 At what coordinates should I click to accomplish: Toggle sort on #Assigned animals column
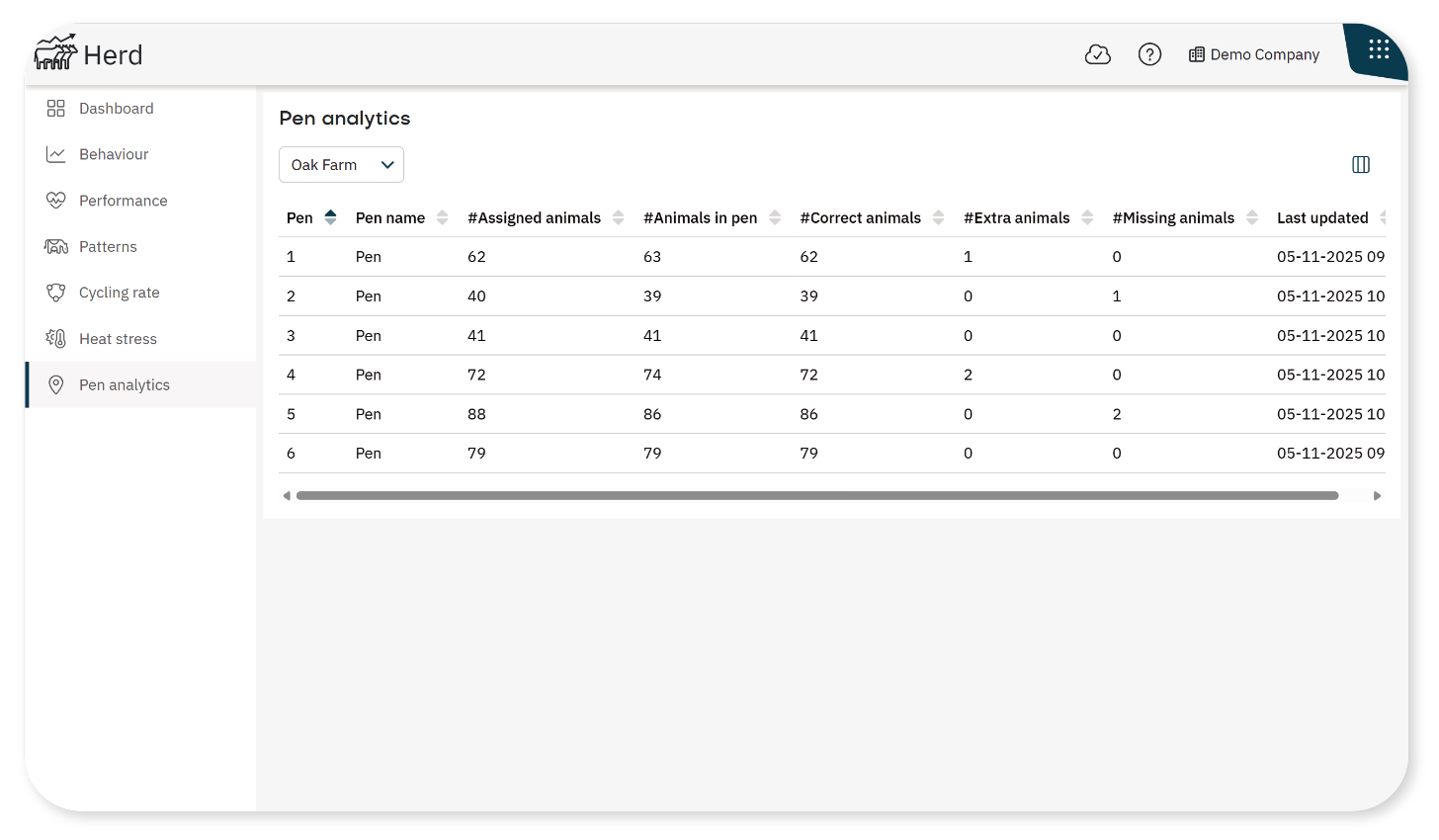618,217
